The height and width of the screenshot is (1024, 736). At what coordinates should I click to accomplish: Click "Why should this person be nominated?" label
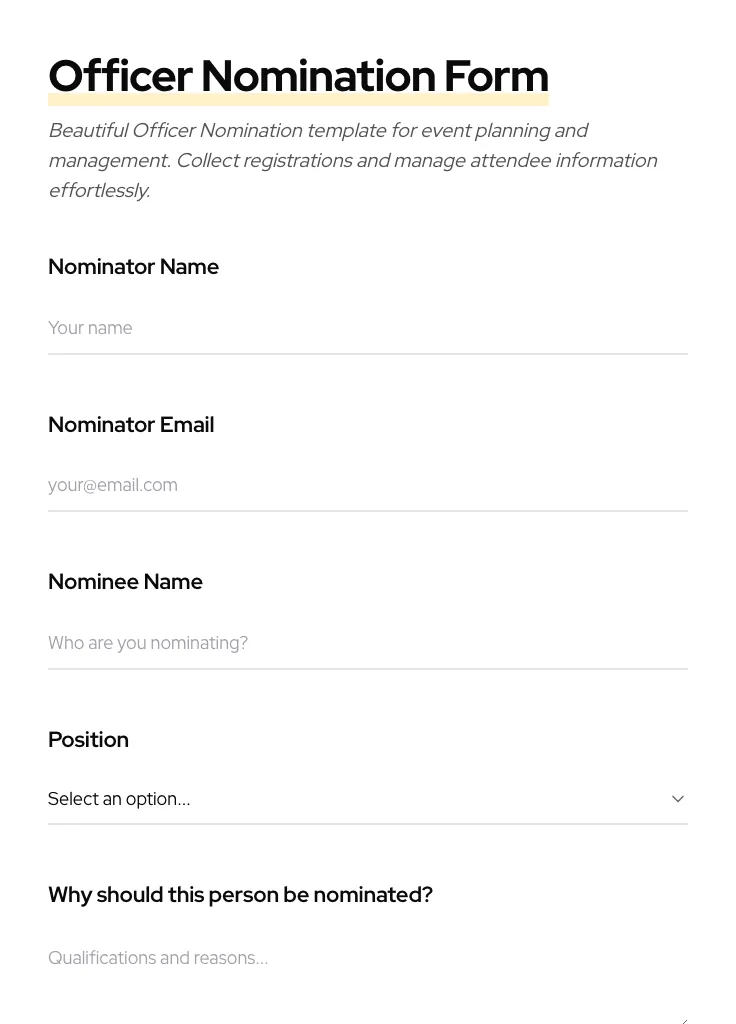[x=240, y=895]
